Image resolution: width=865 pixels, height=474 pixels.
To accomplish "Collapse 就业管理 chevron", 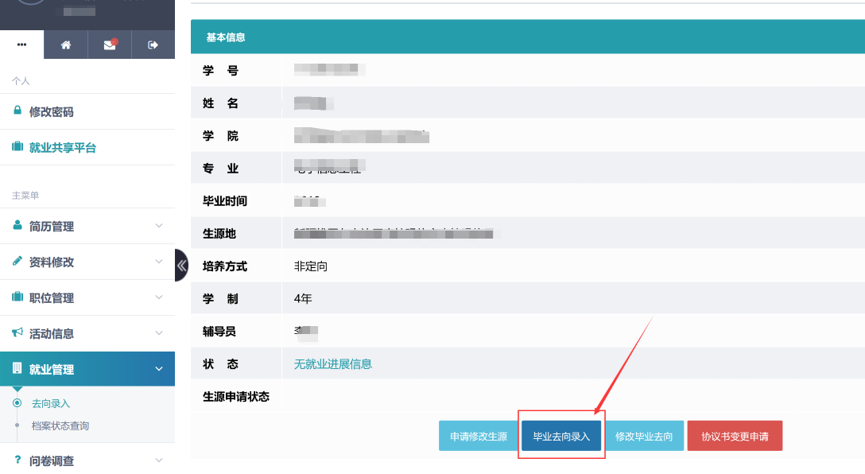I will click(159, 369).
